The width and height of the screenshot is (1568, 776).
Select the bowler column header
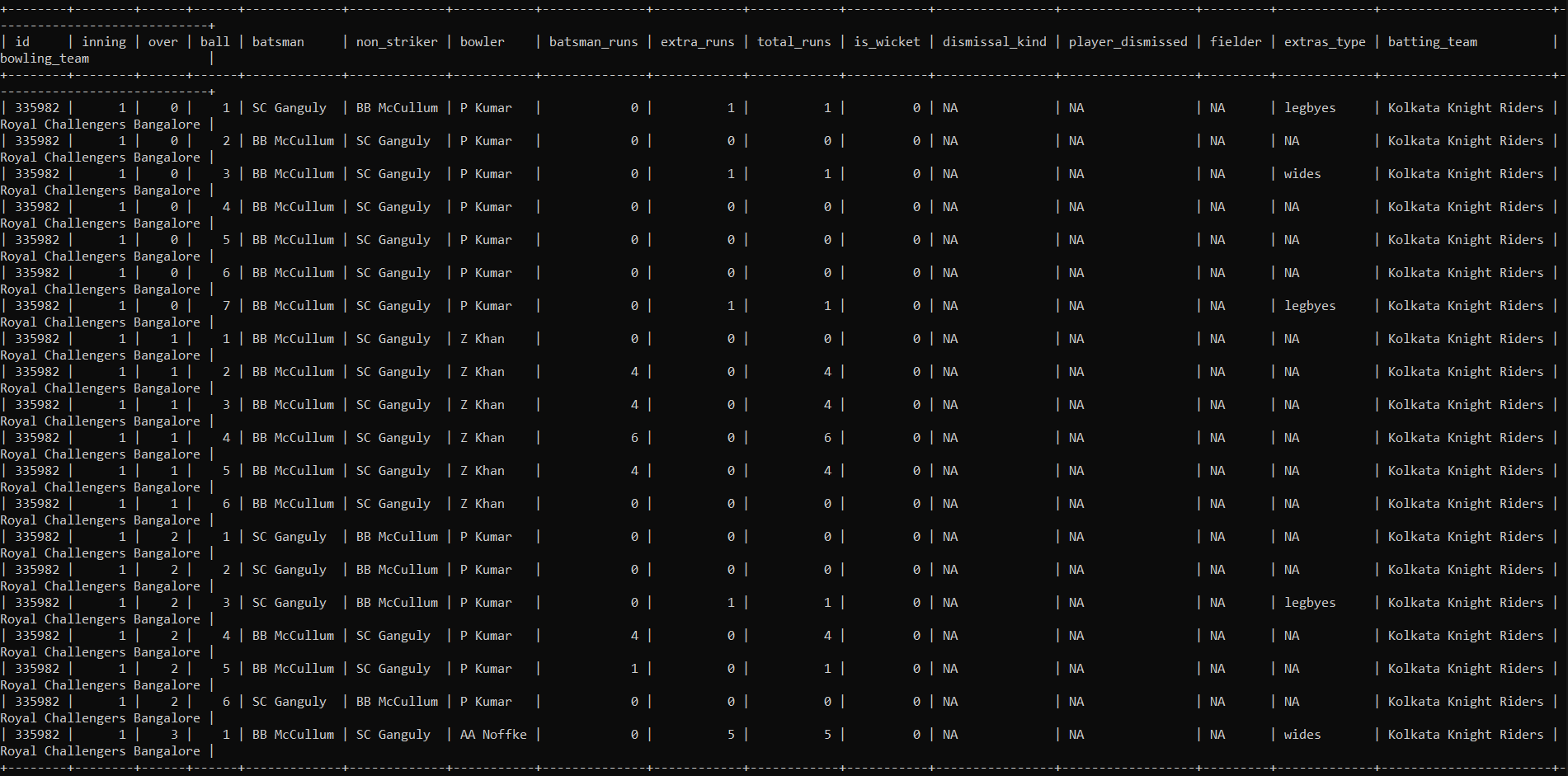483,41
